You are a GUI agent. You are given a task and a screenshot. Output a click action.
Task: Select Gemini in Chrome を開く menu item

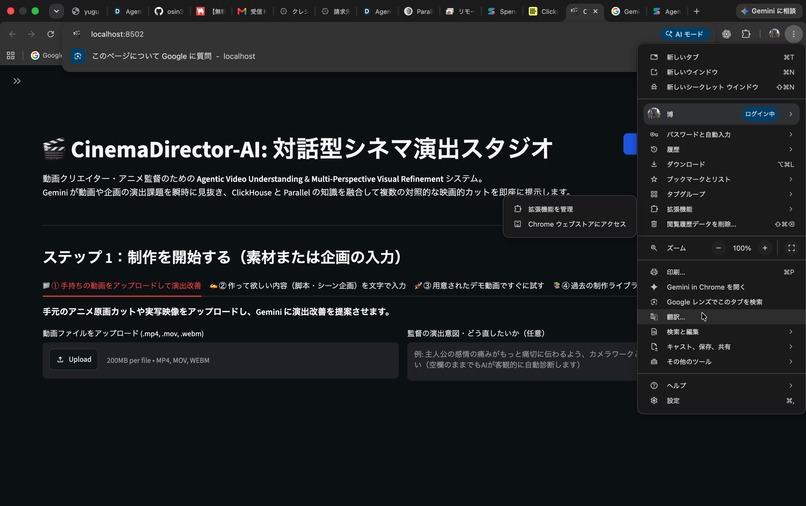pyautogui.click(x=721, y=287)
